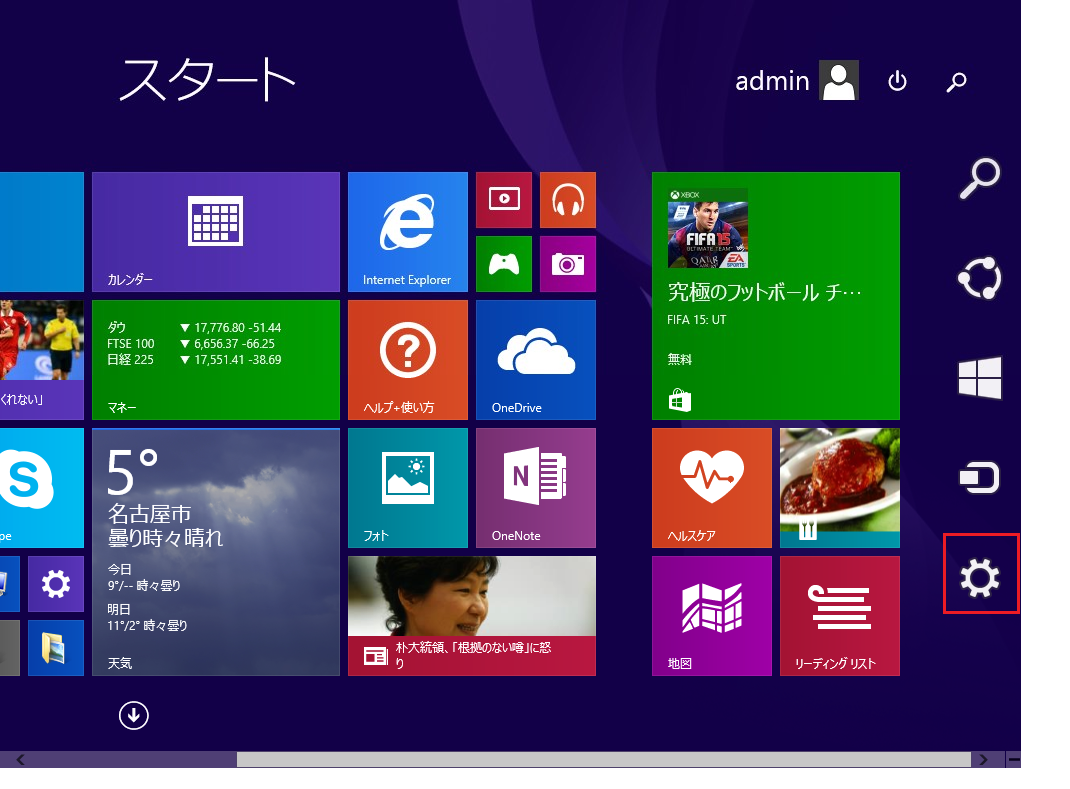Open the admin user account menu
Screen dimensions: 1070x789
(797, 81)
